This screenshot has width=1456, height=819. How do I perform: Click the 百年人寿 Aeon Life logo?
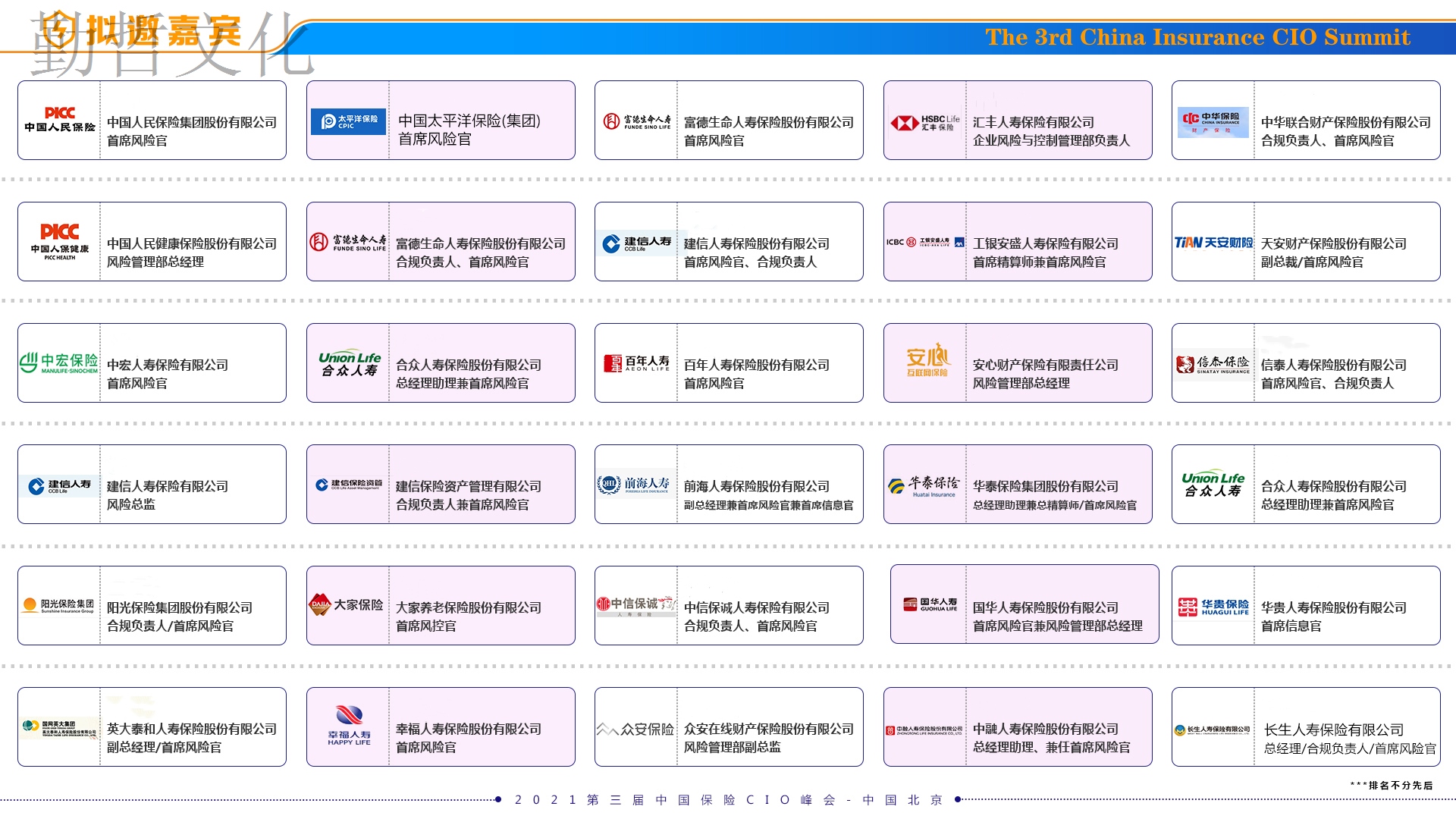pyautogui.click(x=637, y=363)
